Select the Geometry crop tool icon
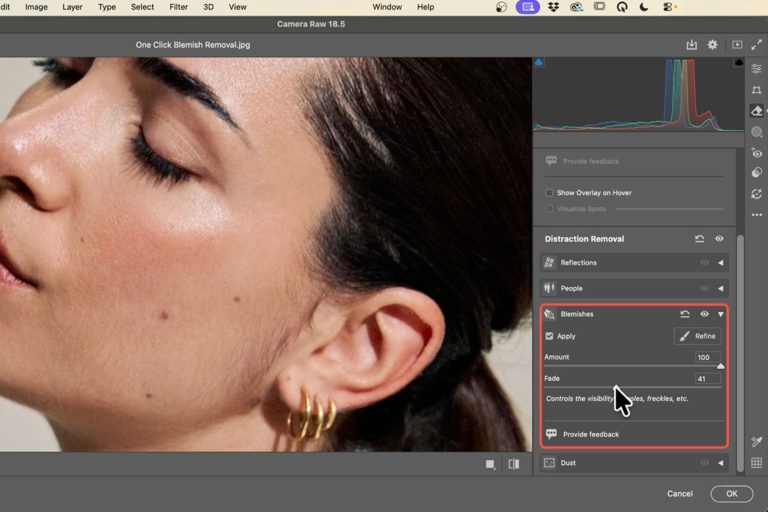This screenshot has height=512, width=768. pyautogui.click(x=757, y=90)
